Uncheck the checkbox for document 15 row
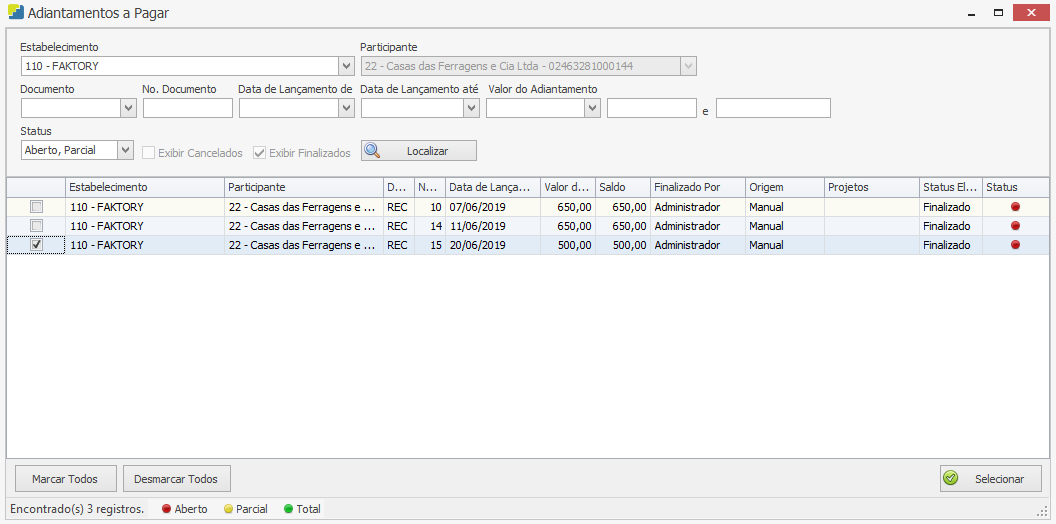Viewport: 1056px width, 524px height. tap(37, 245)
